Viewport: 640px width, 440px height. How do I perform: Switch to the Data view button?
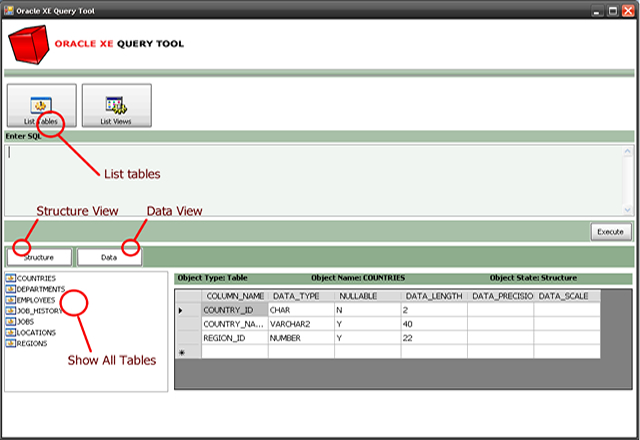click(109, 257)
